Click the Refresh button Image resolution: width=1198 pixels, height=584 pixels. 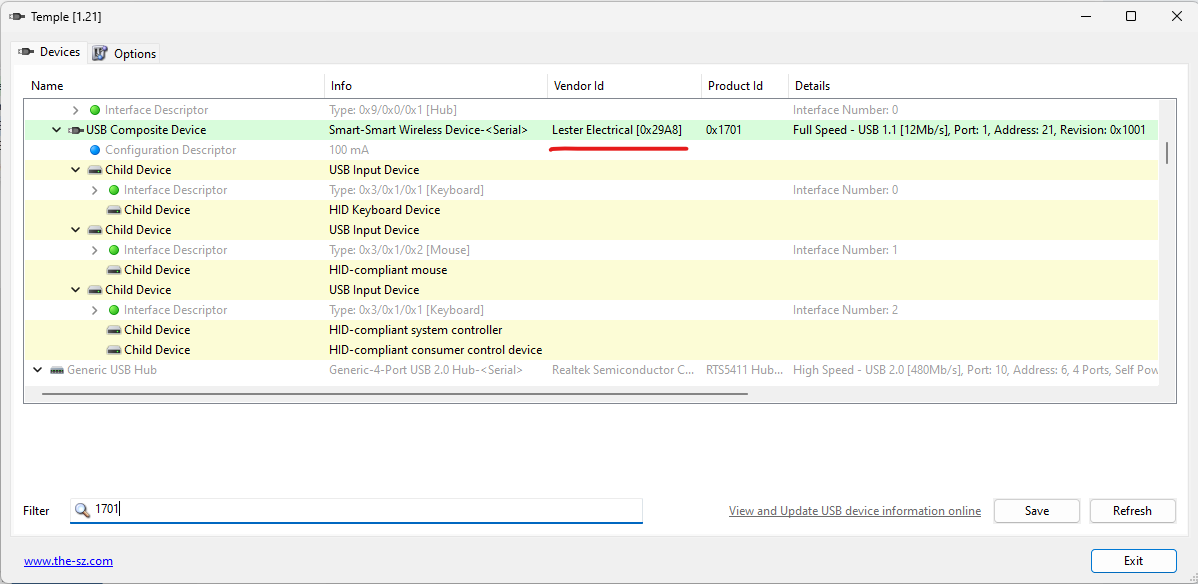point(1132,511)
